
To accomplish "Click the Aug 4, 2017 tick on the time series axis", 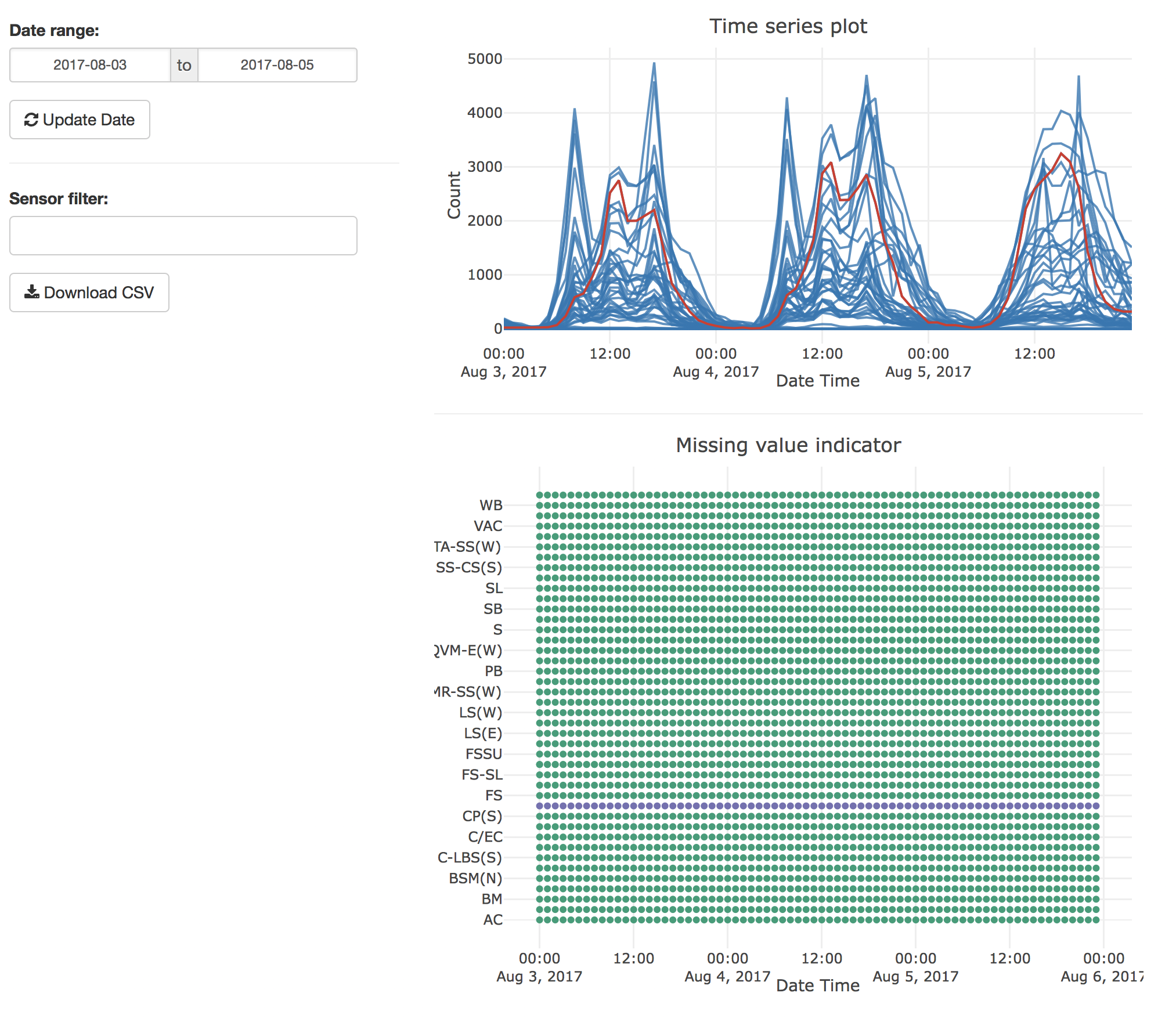I will (716, 371).
